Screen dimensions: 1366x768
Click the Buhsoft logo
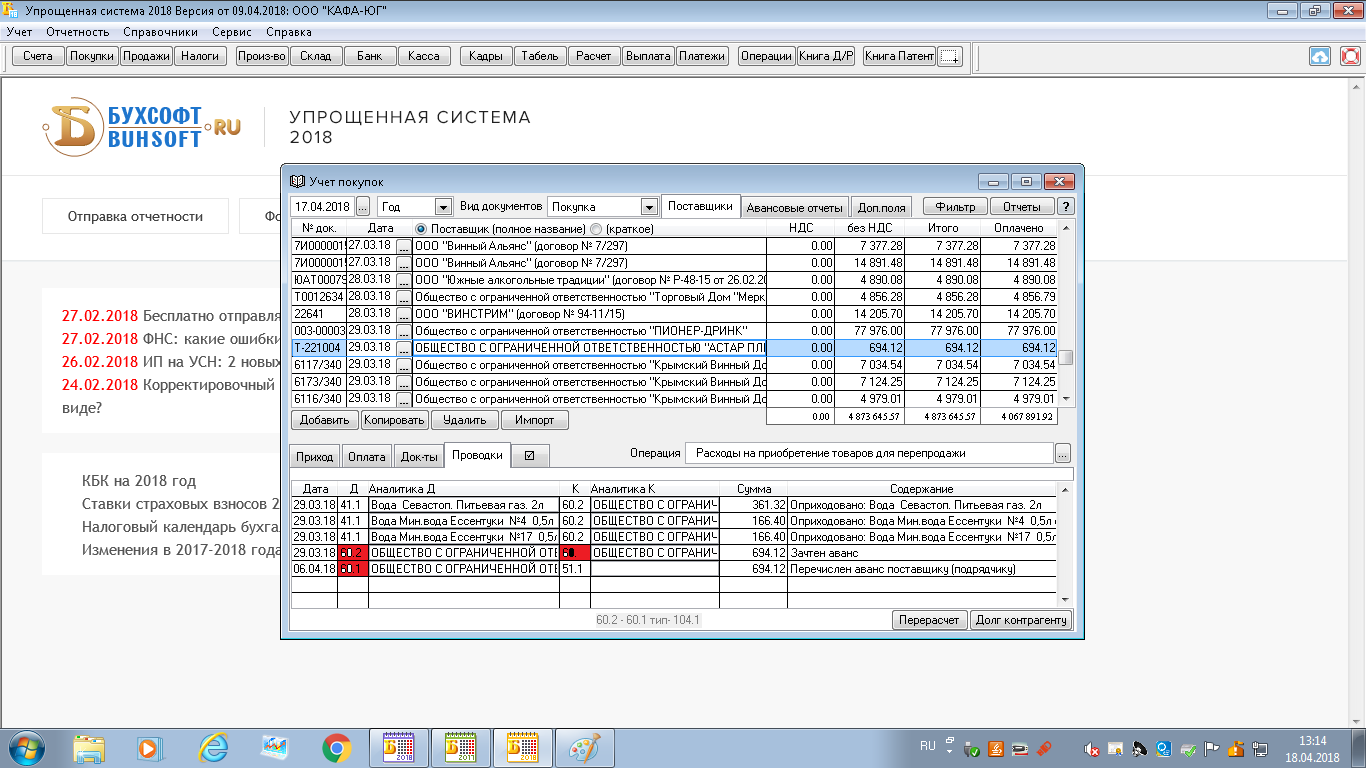click(x=140, y=127)
